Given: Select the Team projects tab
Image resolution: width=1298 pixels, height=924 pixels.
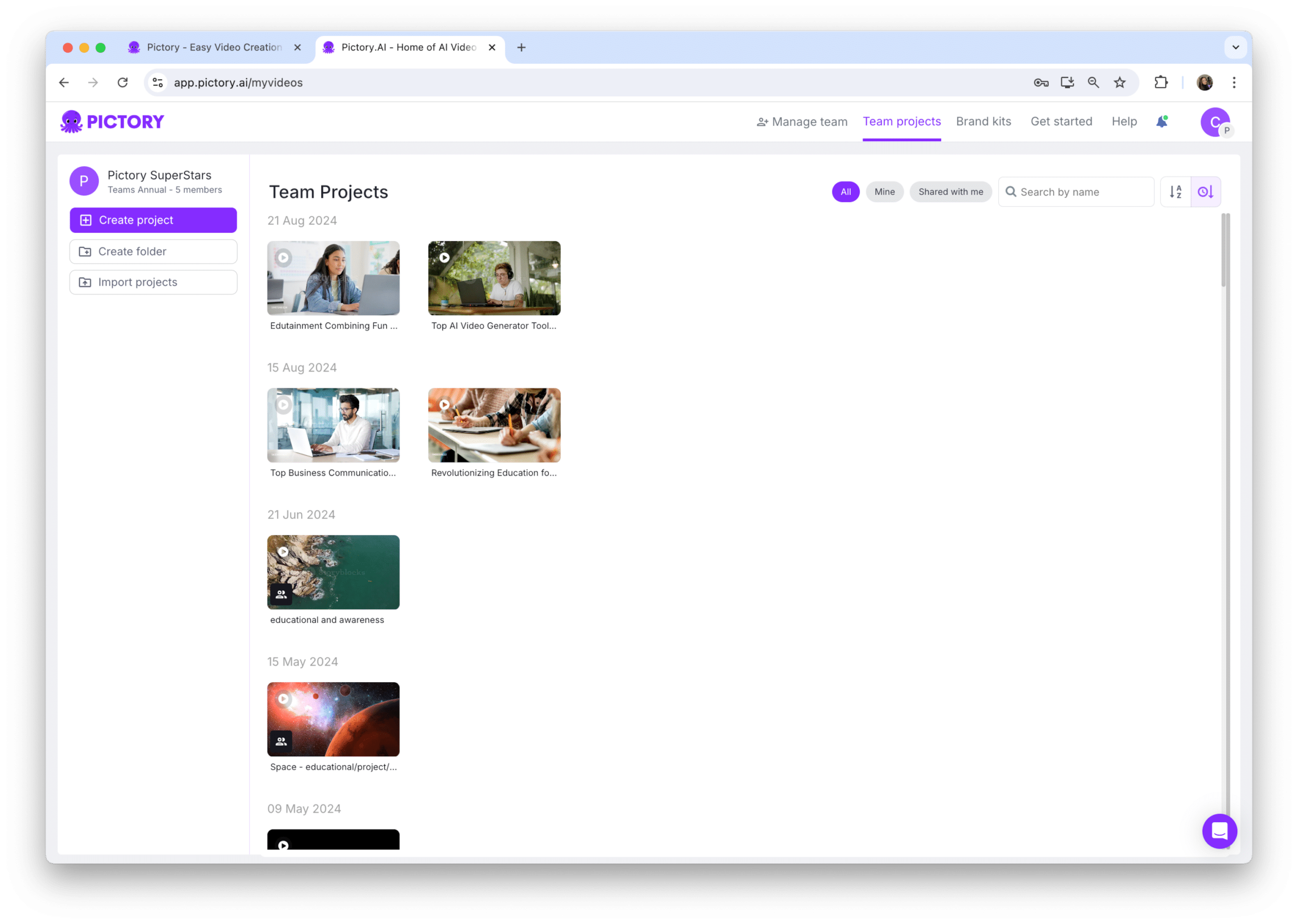Looking at the screenshot, I should coord(900,121).
